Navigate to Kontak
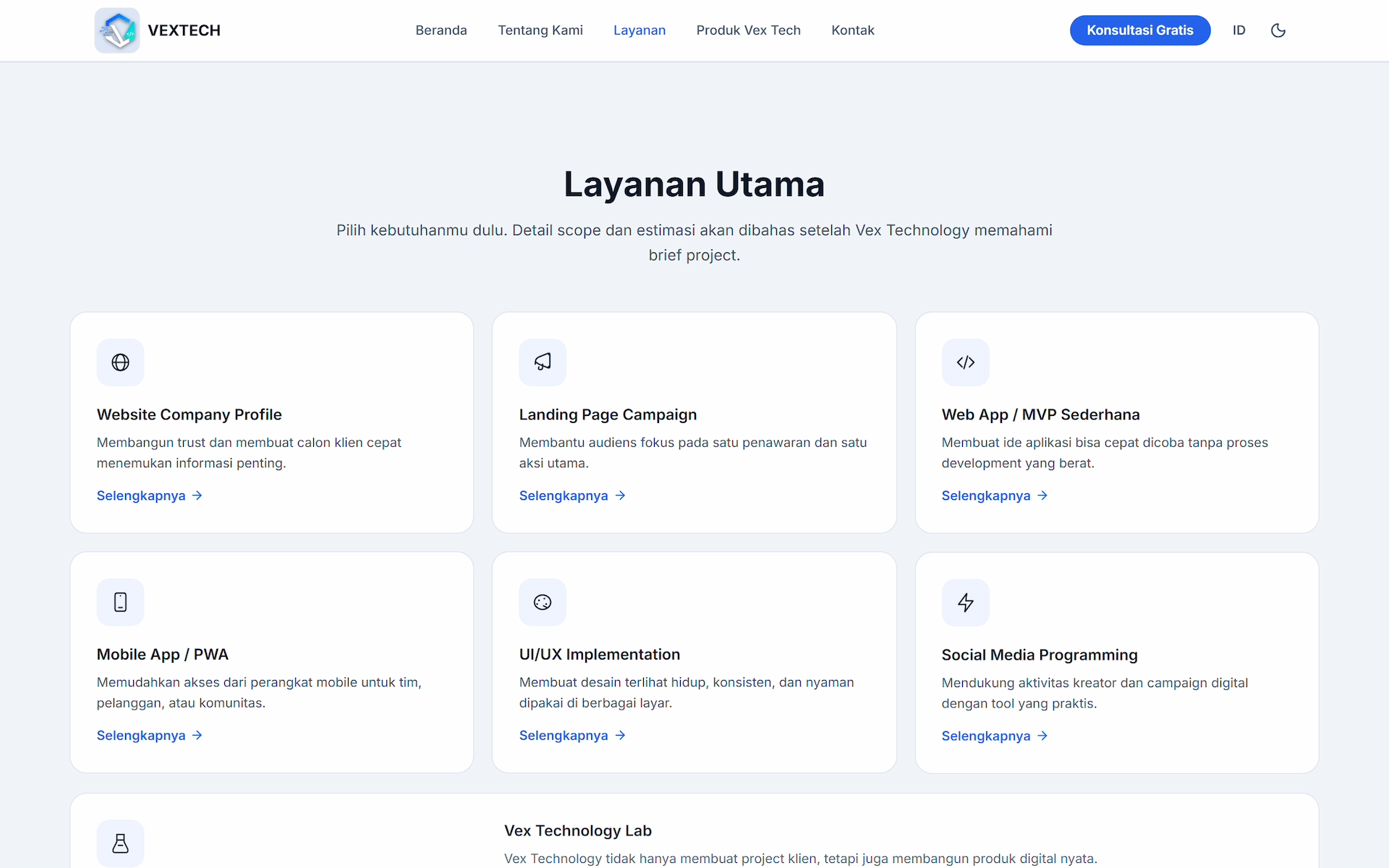 853,30
